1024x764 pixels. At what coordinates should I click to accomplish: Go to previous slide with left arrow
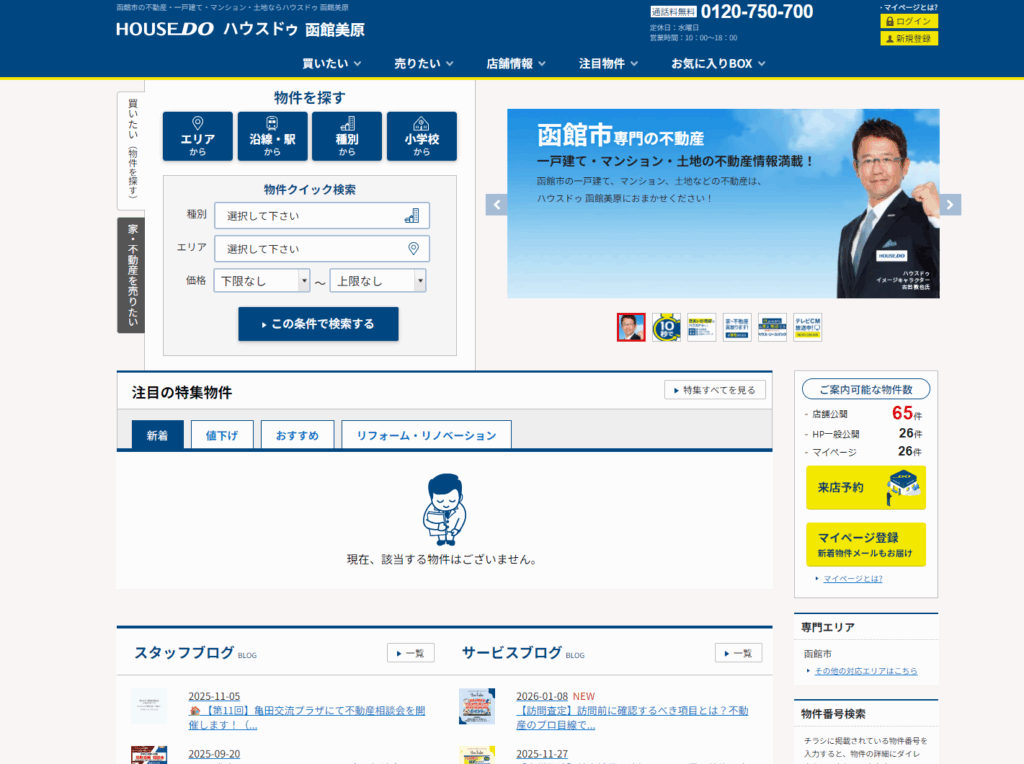(496, 204)
